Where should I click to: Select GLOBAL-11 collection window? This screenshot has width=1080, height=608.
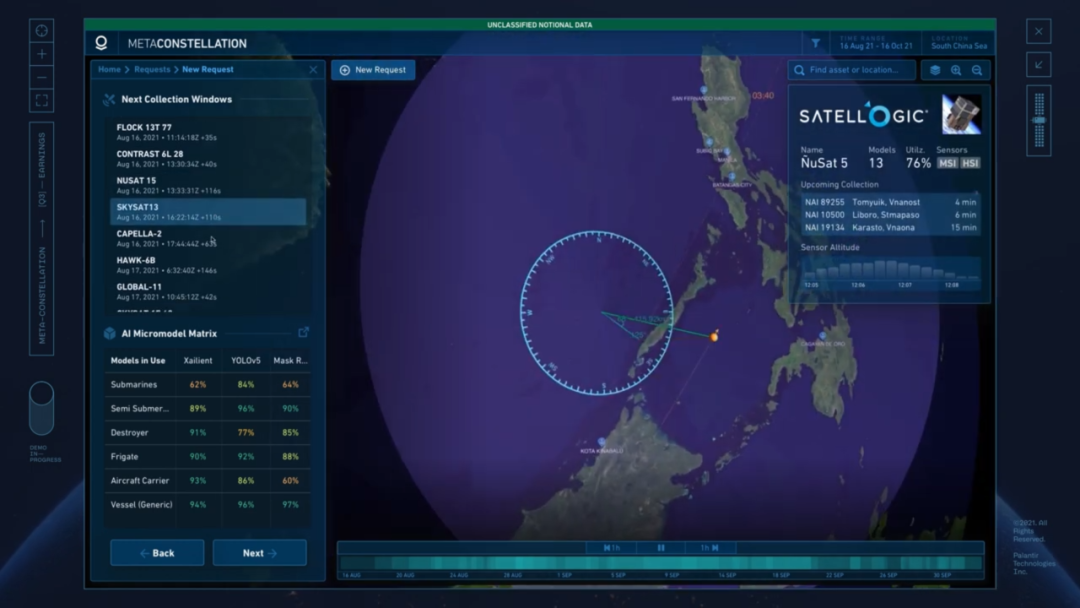click(208, 291)
